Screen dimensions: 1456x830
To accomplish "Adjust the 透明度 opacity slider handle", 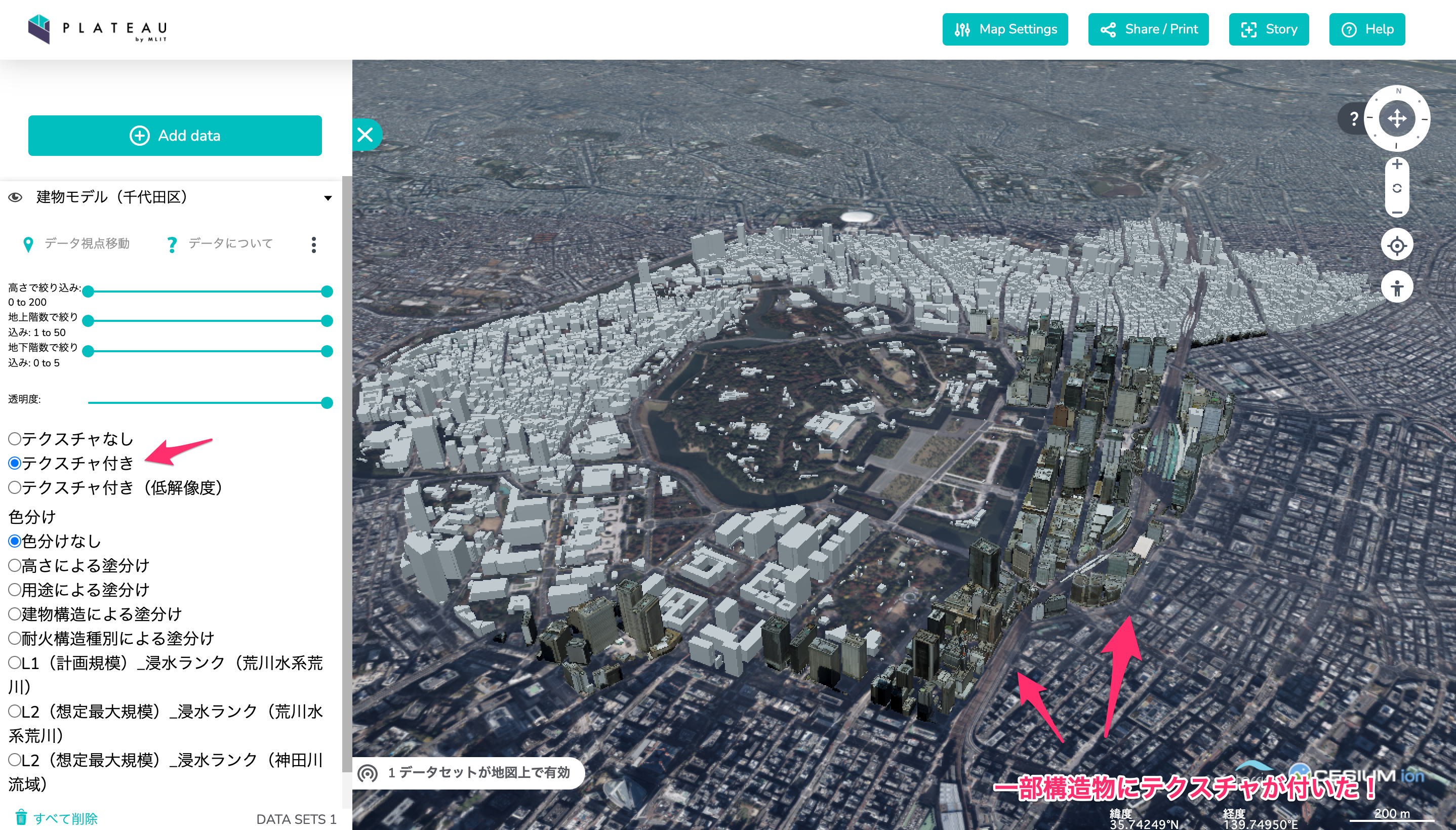I will pyautogui.click(x=327, y=402).
